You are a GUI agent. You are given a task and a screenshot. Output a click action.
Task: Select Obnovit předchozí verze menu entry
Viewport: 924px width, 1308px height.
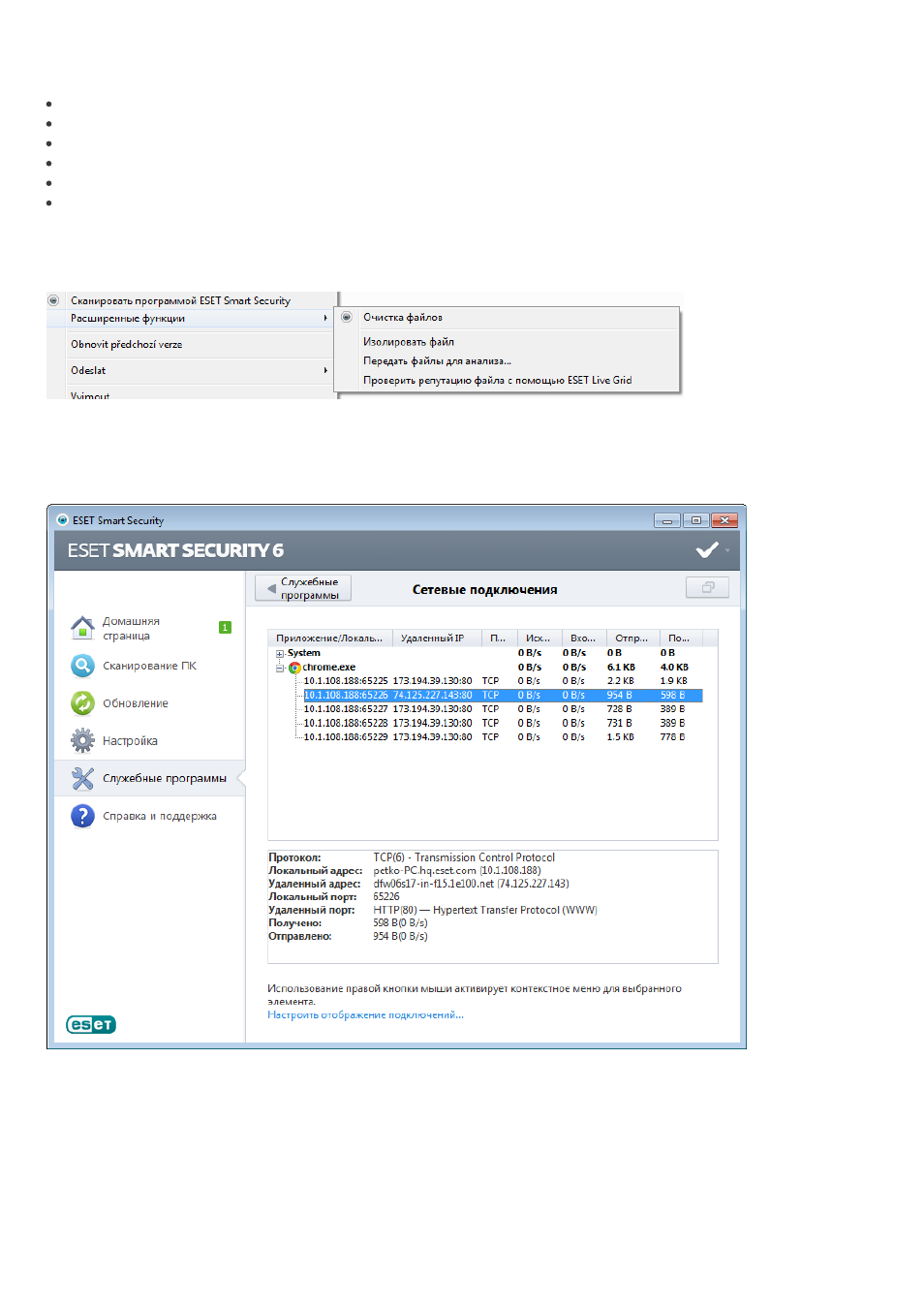pyautogui.click(x=126, y=344)
